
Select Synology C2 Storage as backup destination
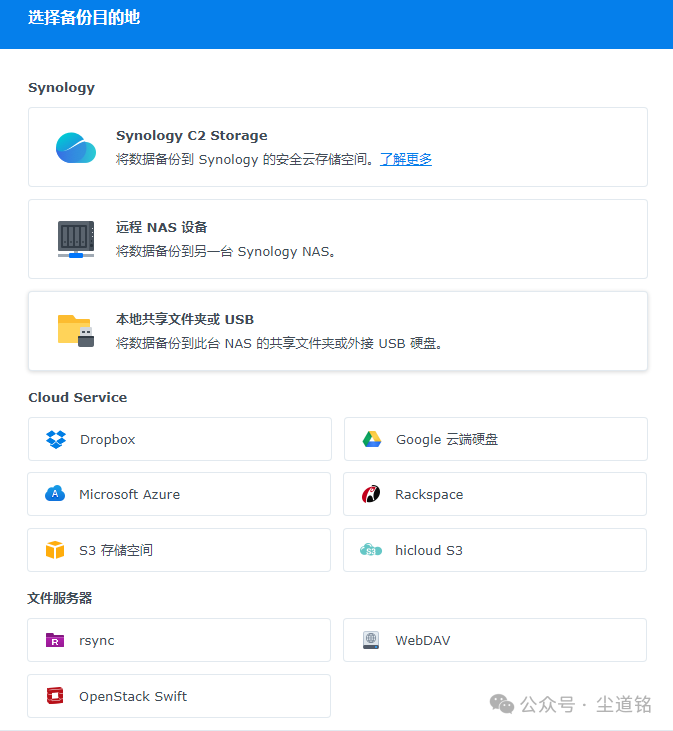pos(191,136)
